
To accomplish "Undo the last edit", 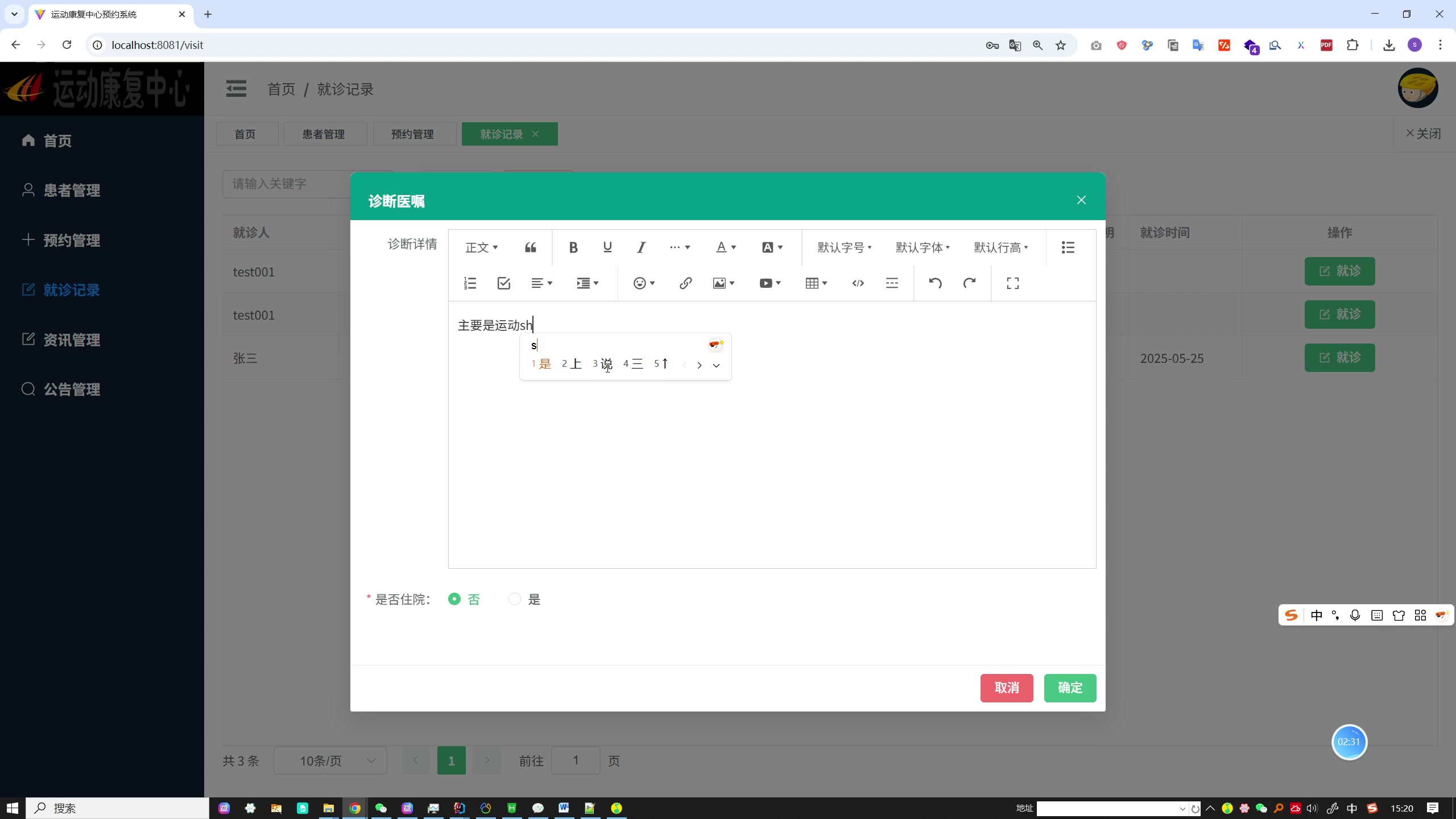I will tap(935, 283).
